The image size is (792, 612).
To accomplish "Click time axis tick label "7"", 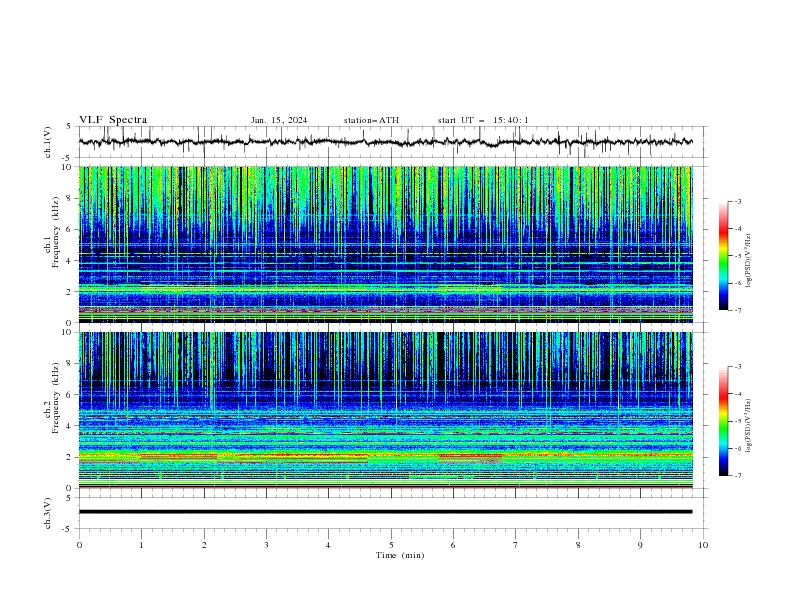I will pyautogui.click(x=516, y=545).
